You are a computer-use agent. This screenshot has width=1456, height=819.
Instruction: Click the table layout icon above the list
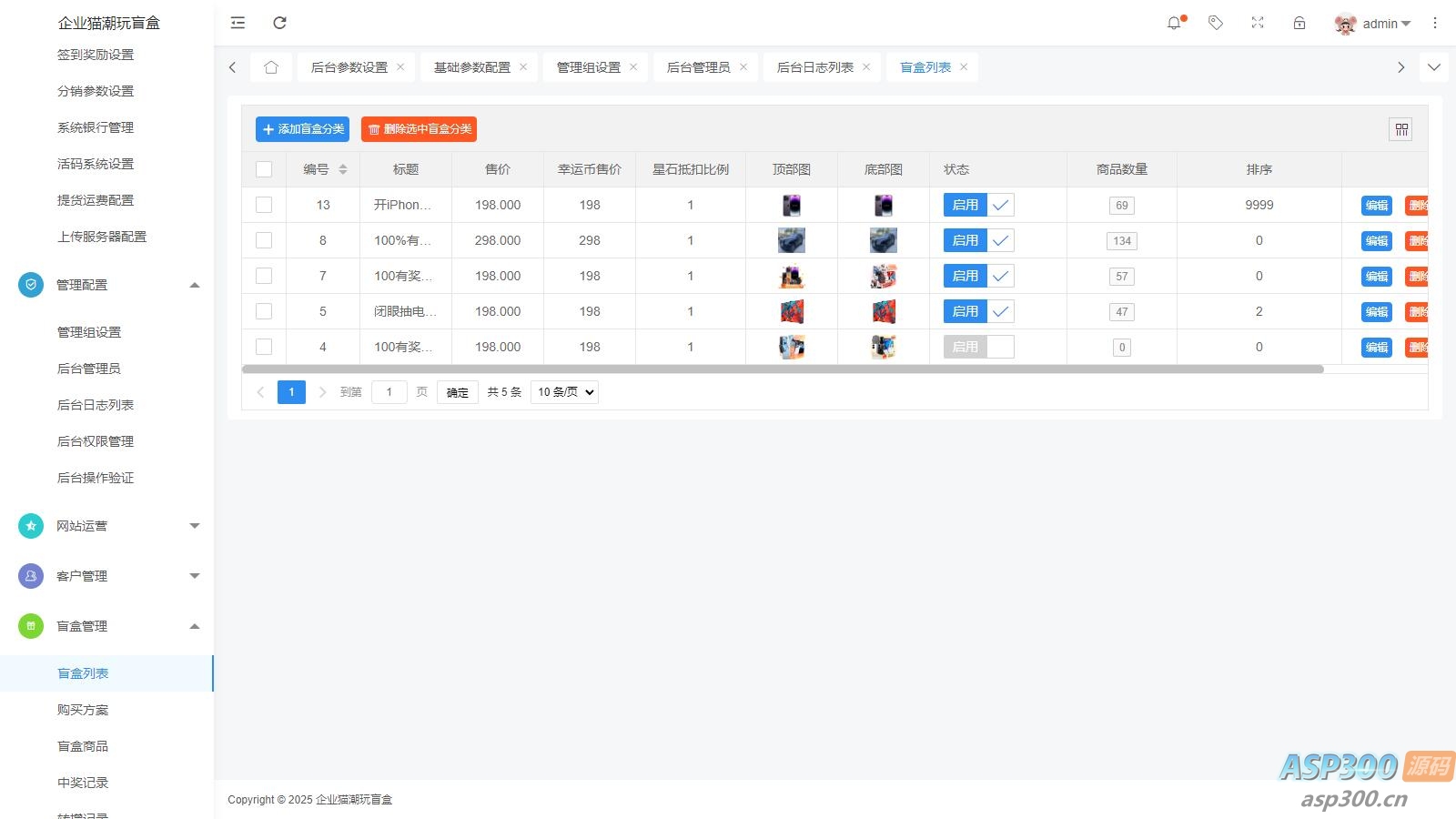tap(1401, 129)
